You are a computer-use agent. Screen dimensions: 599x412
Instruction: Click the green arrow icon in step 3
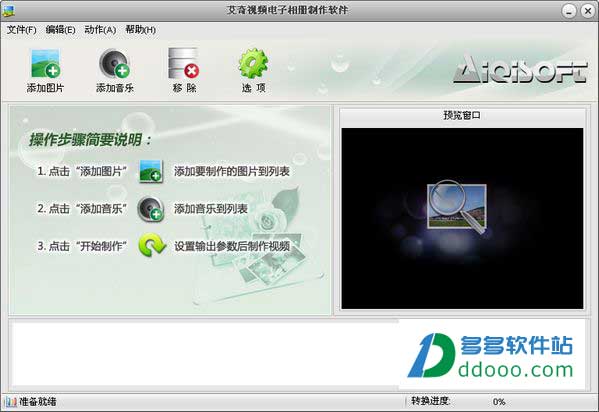tap(152, 245)
